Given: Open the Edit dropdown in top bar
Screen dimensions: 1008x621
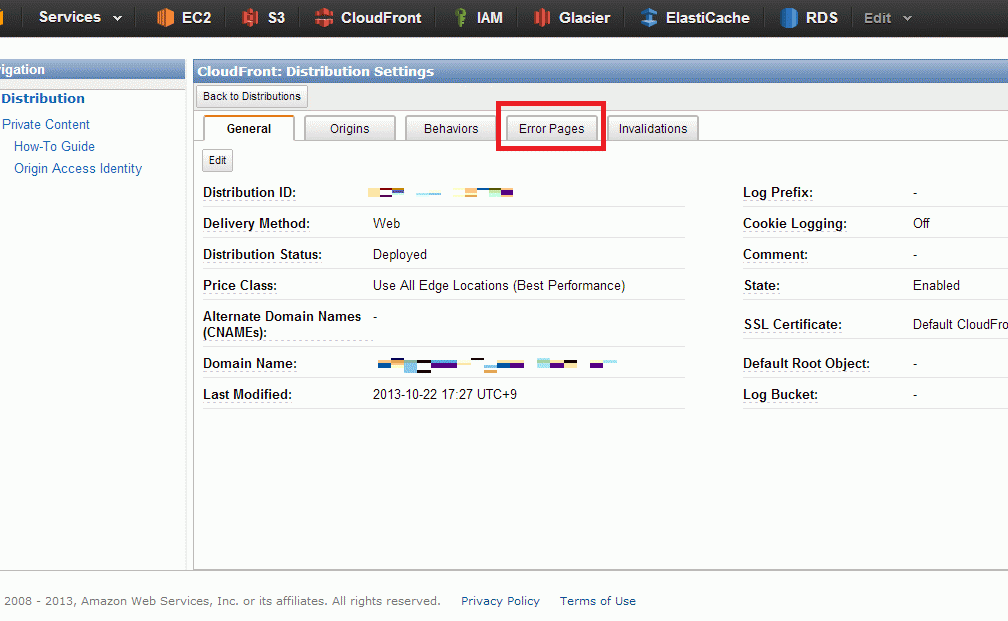Looking at the screenshot, I should click(x=888, y=18).
